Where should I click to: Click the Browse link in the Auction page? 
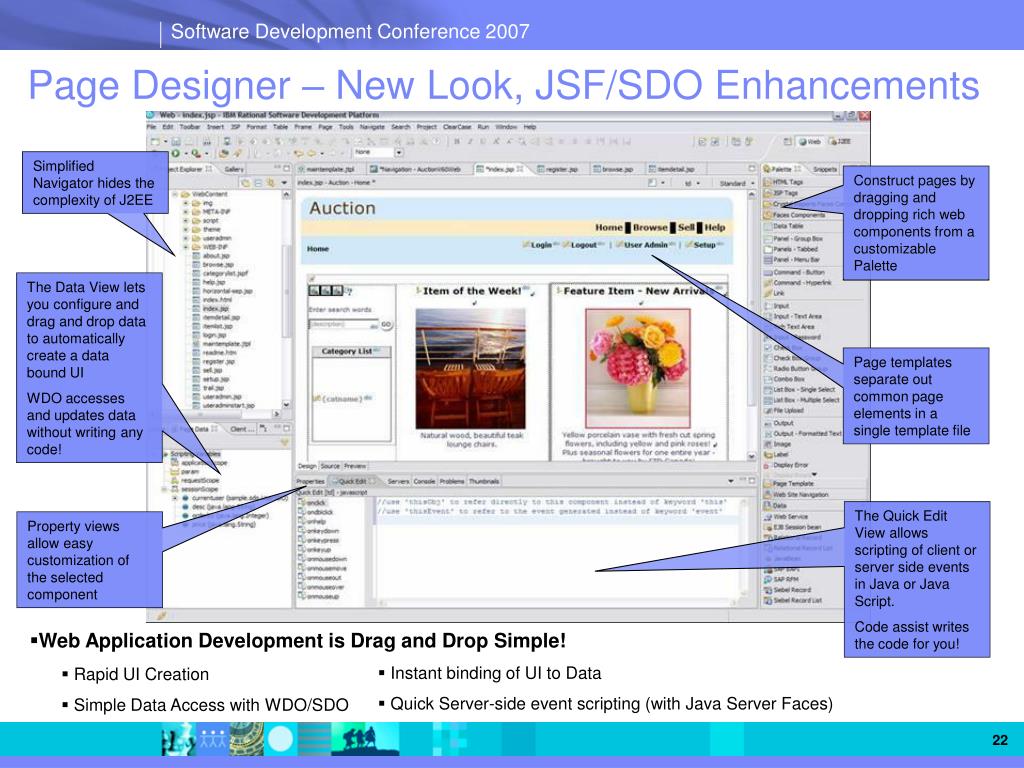650,227
